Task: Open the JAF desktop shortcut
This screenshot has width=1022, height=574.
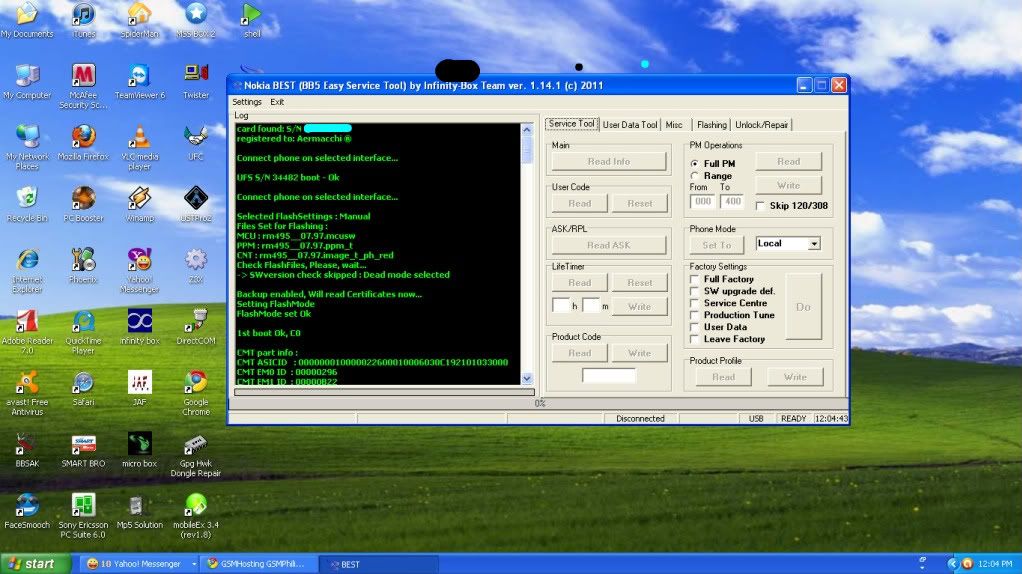Action: coord(140,384)
